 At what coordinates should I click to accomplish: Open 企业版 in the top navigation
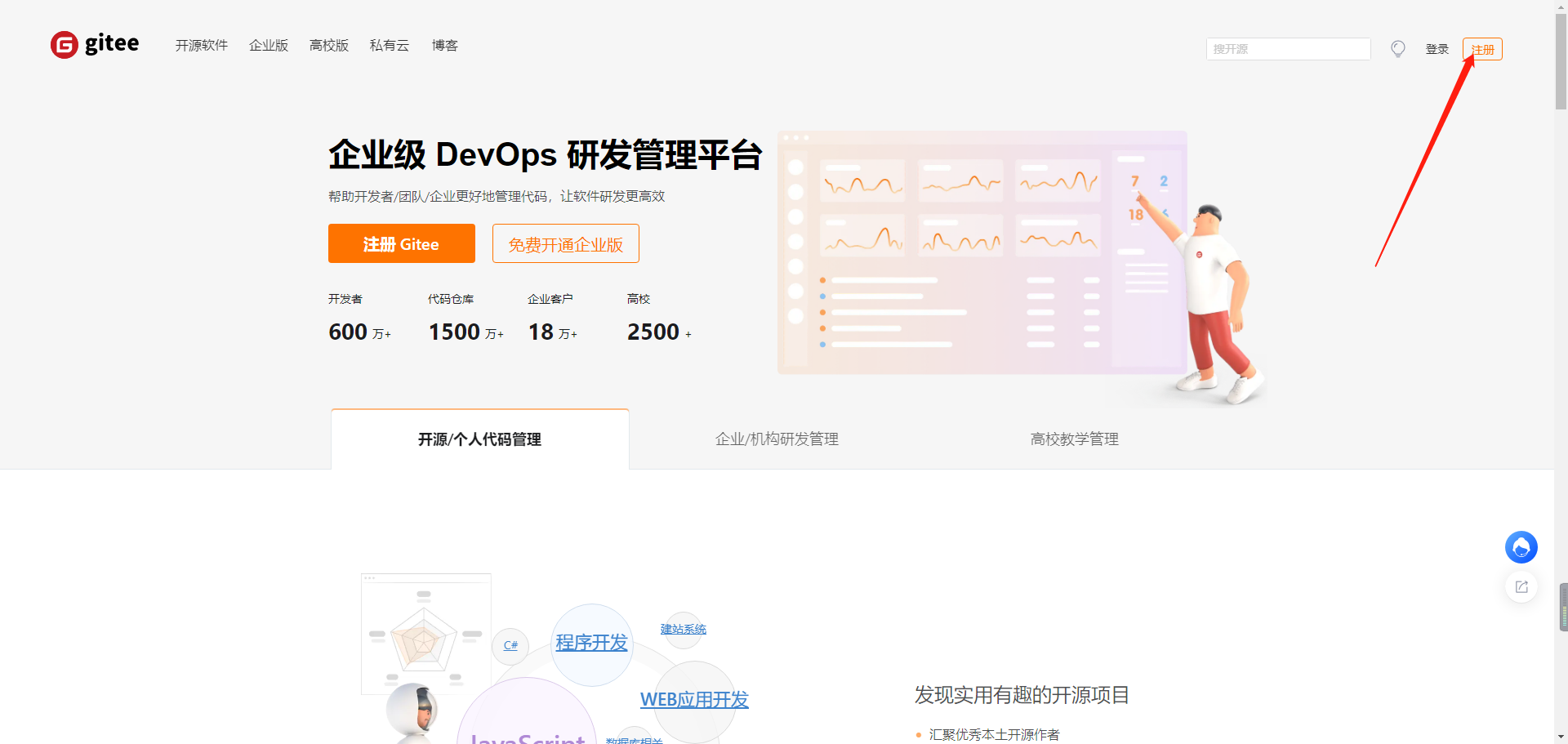(x=269, y=46)
